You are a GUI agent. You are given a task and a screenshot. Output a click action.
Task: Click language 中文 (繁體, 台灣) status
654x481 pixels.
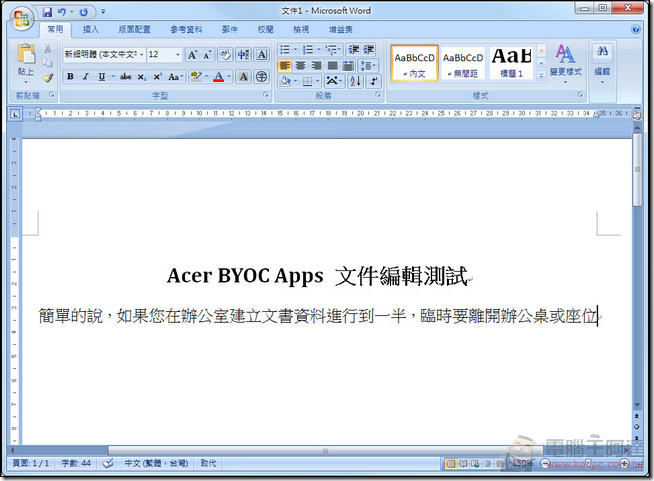[156, 463]
